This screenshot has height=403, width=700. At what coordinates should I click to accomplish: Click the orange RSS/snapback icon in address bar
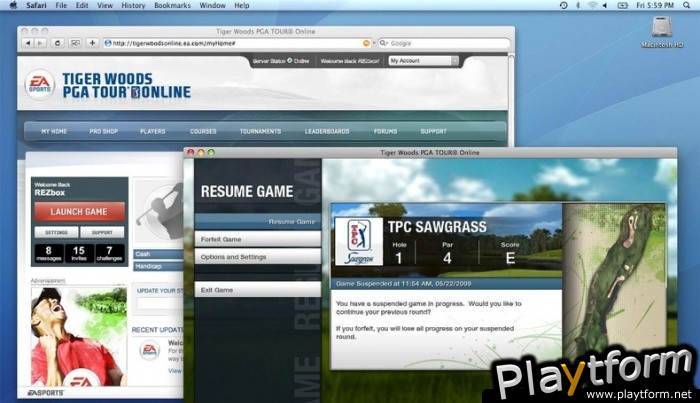(366, 43)
